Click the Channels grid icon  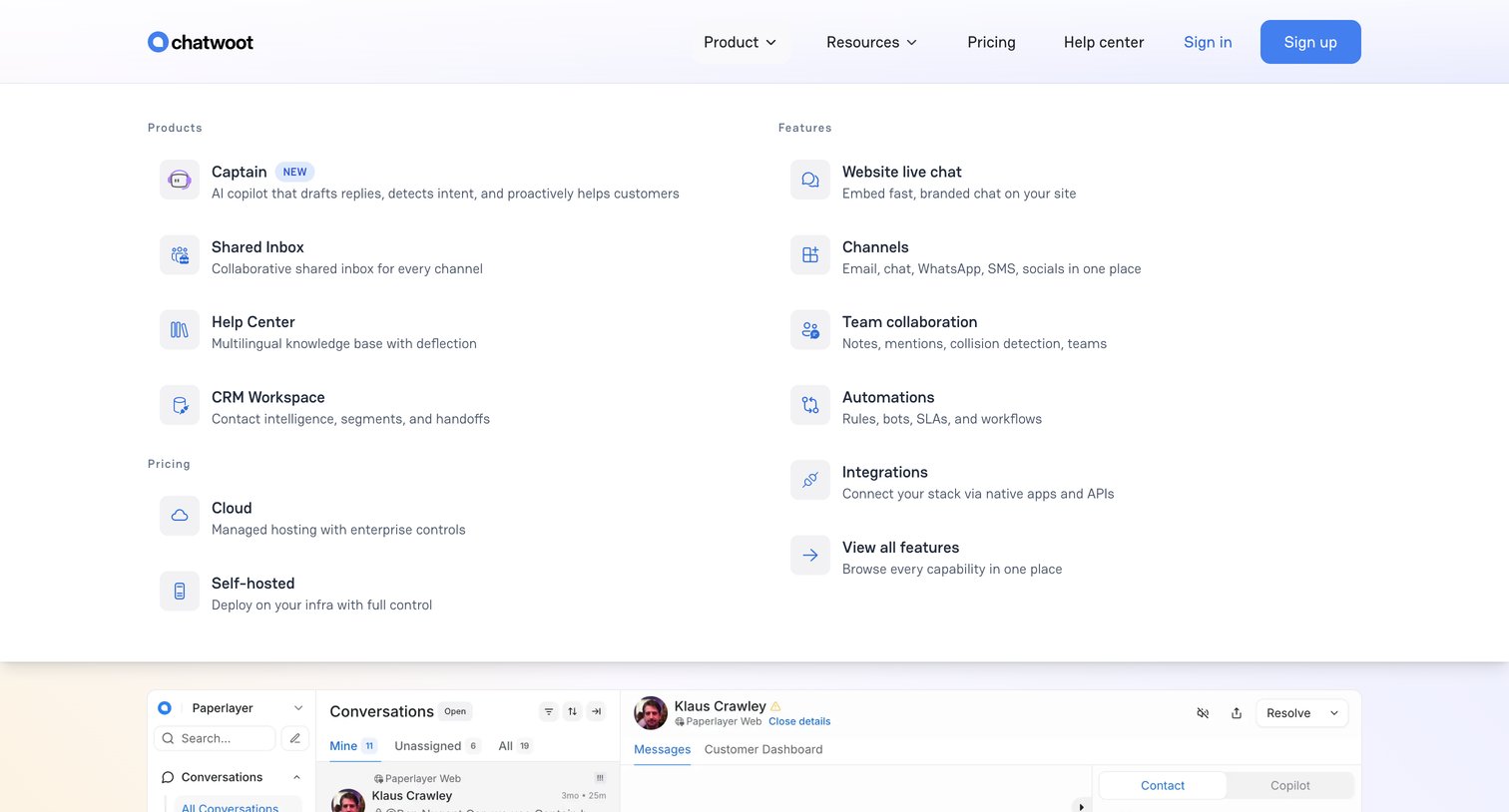coord(810,255)
